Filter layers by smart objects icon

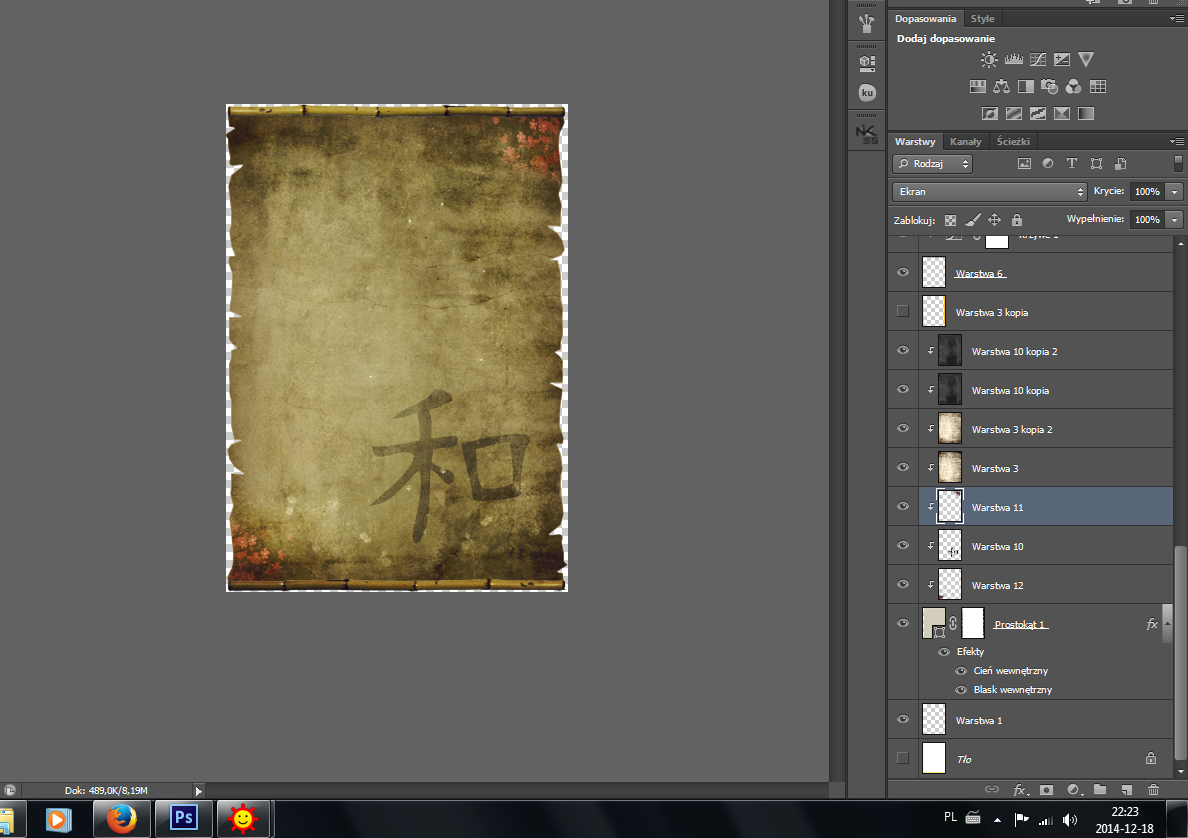point(1121,164)
